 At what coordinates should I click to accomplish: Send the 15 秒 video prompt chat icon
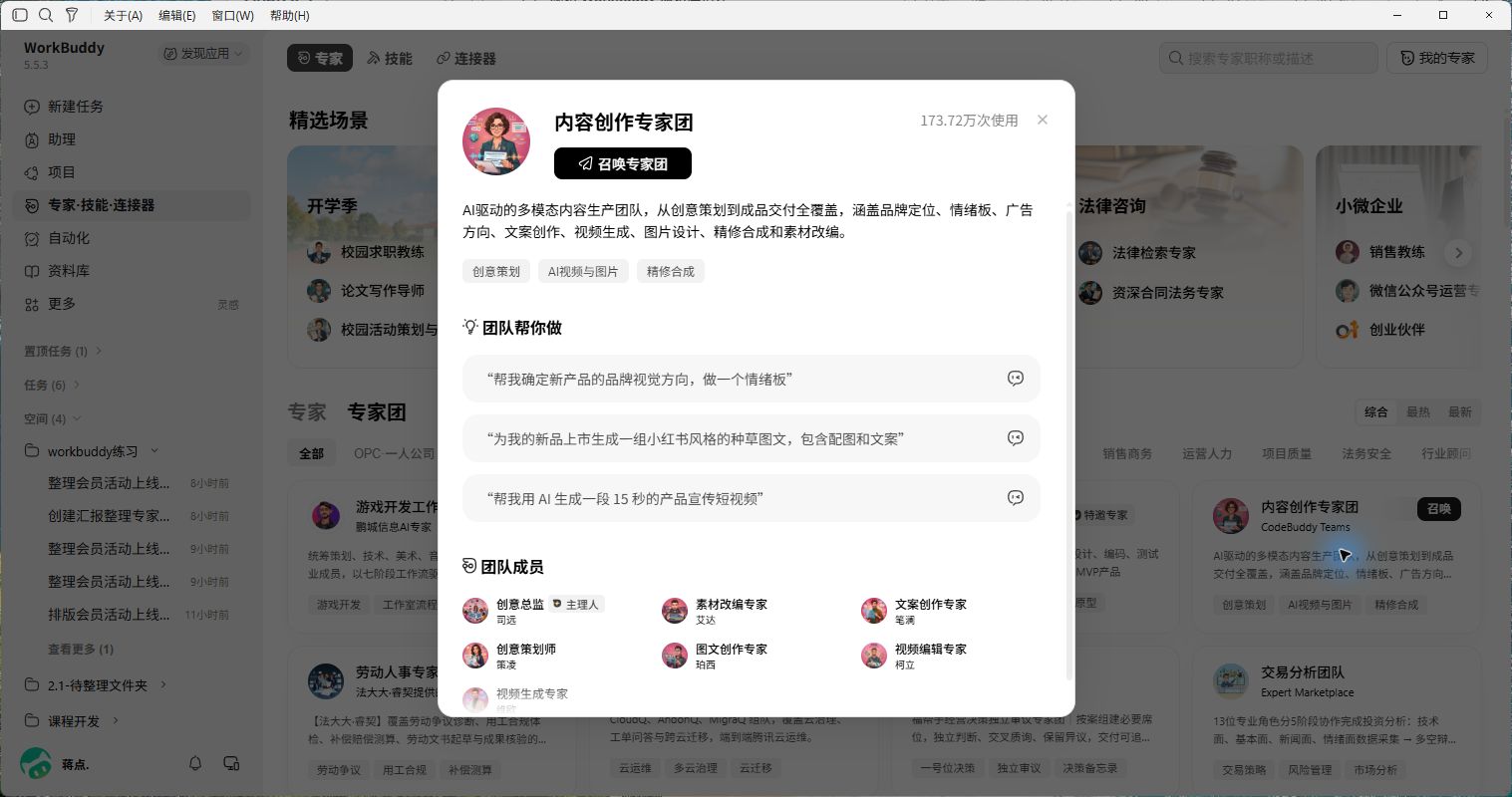(x=1016, y=498)
